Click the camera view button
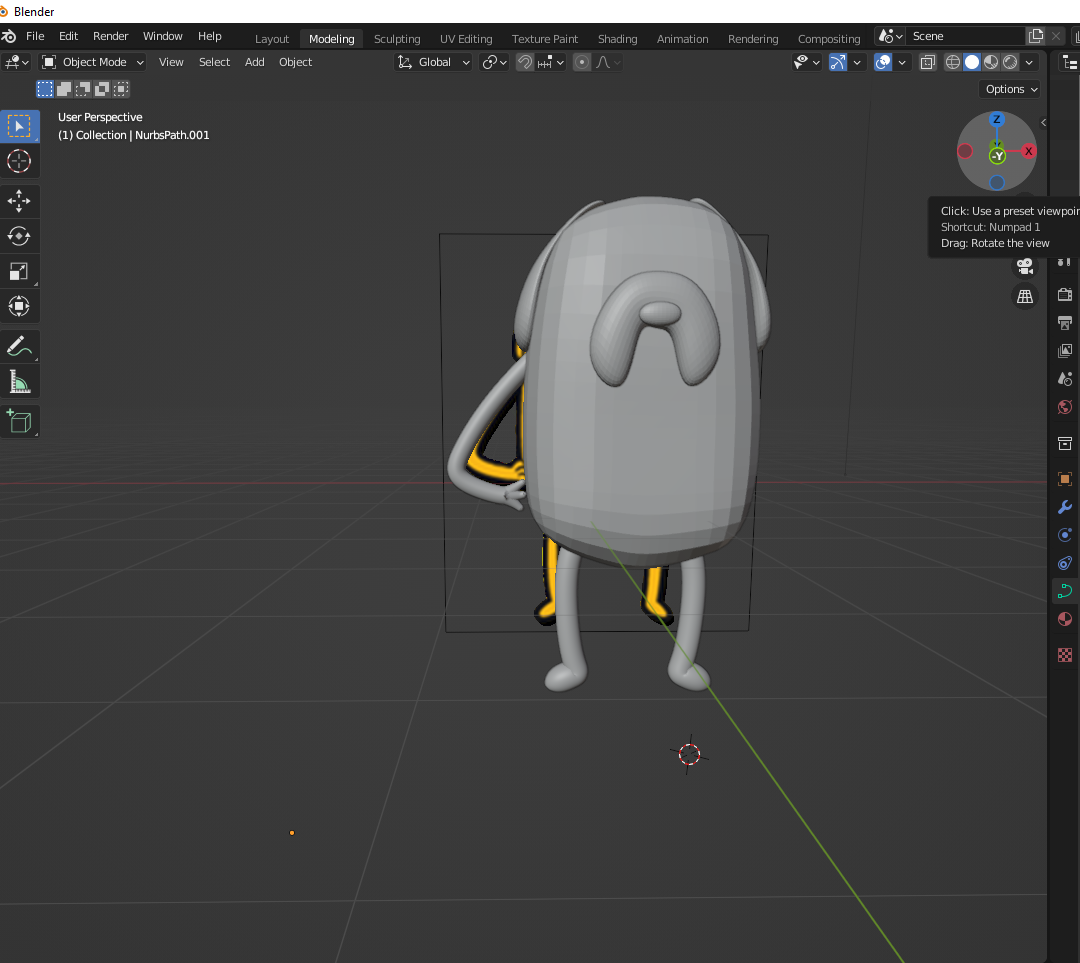Viewport: 1080px width, 963px height. pyautogui.click(x=1025, y=266)
